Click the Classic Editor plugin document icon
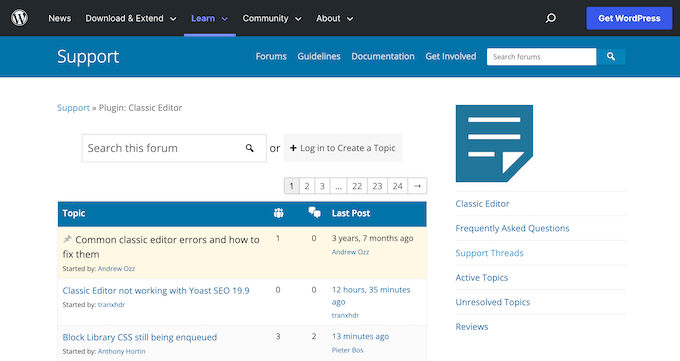Image resolution: width=680 pixels, height=361 pixels. pyautogui.click(x=494, y=143)
